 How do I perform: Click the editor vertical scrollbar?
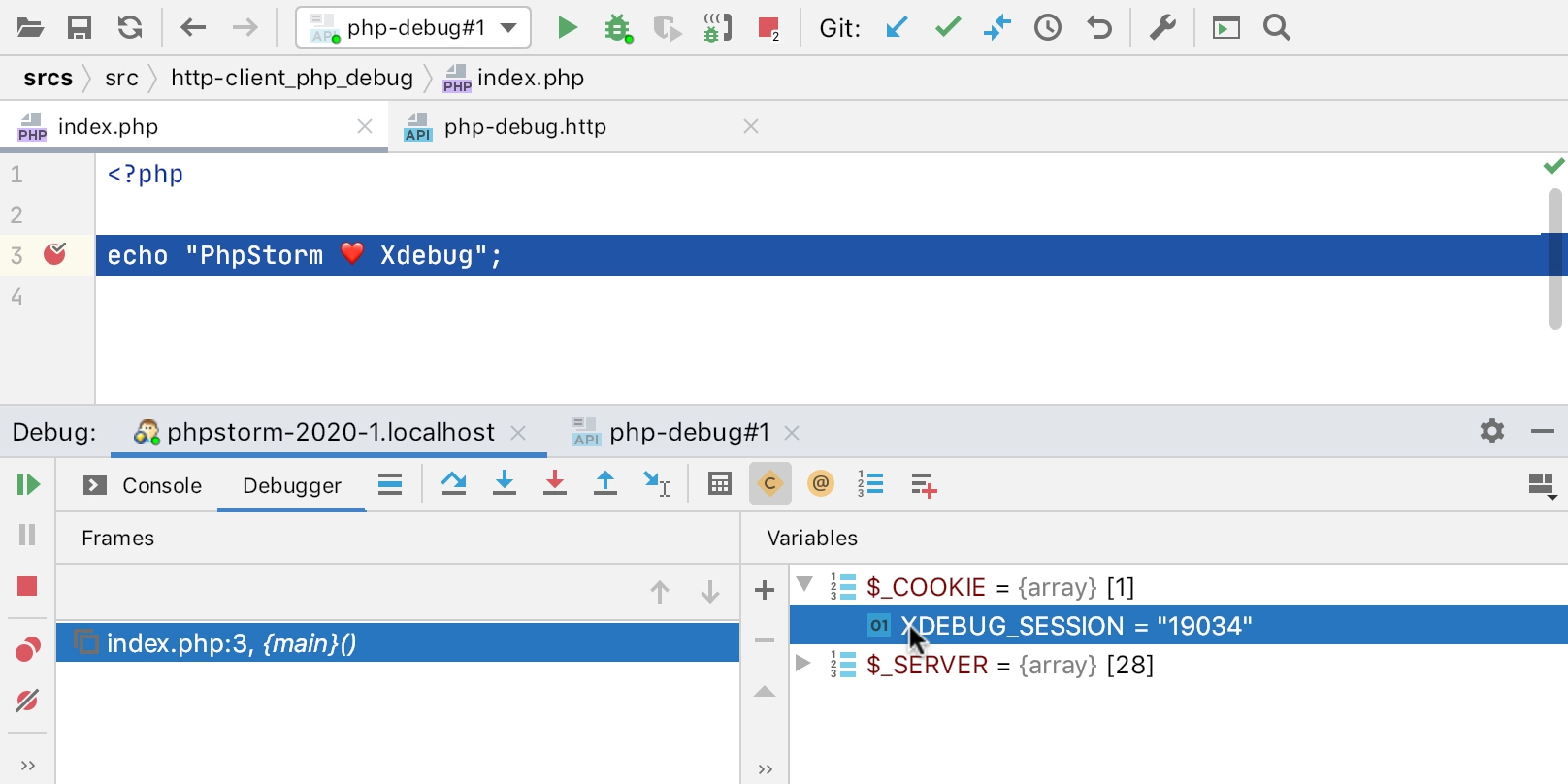[1555, 259]
